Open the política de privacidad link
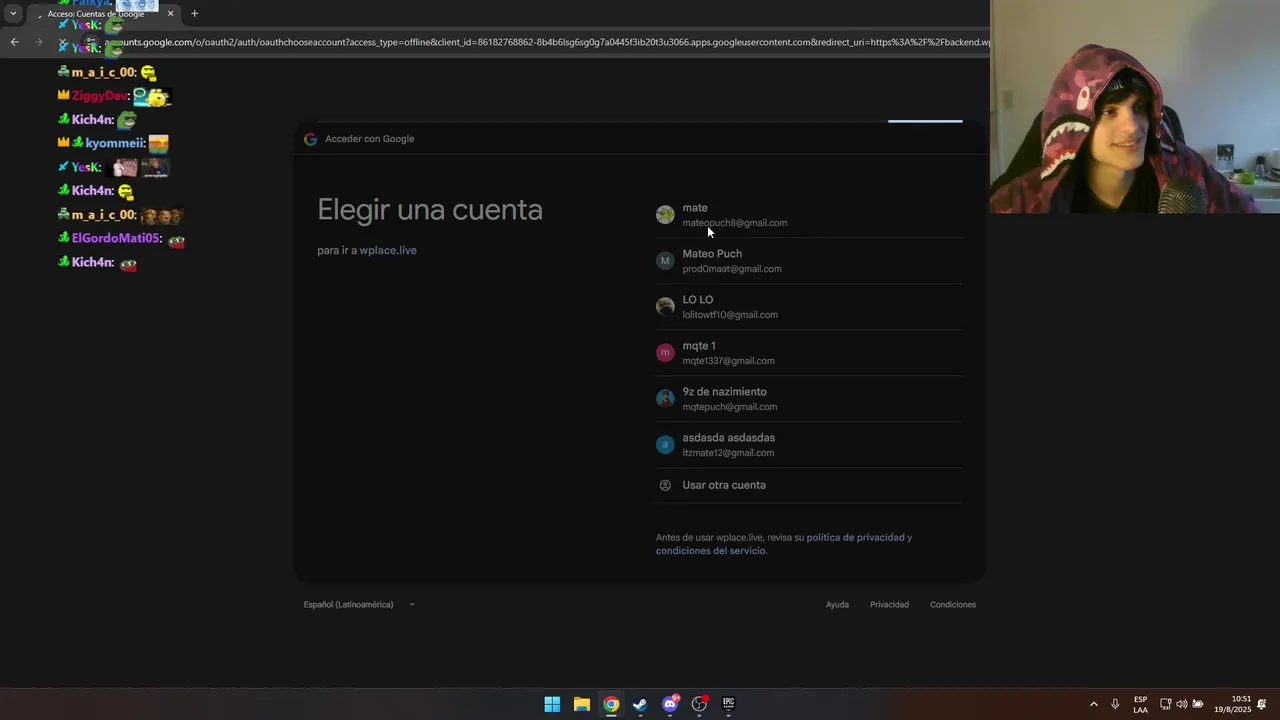 click(x=855, y=537)
